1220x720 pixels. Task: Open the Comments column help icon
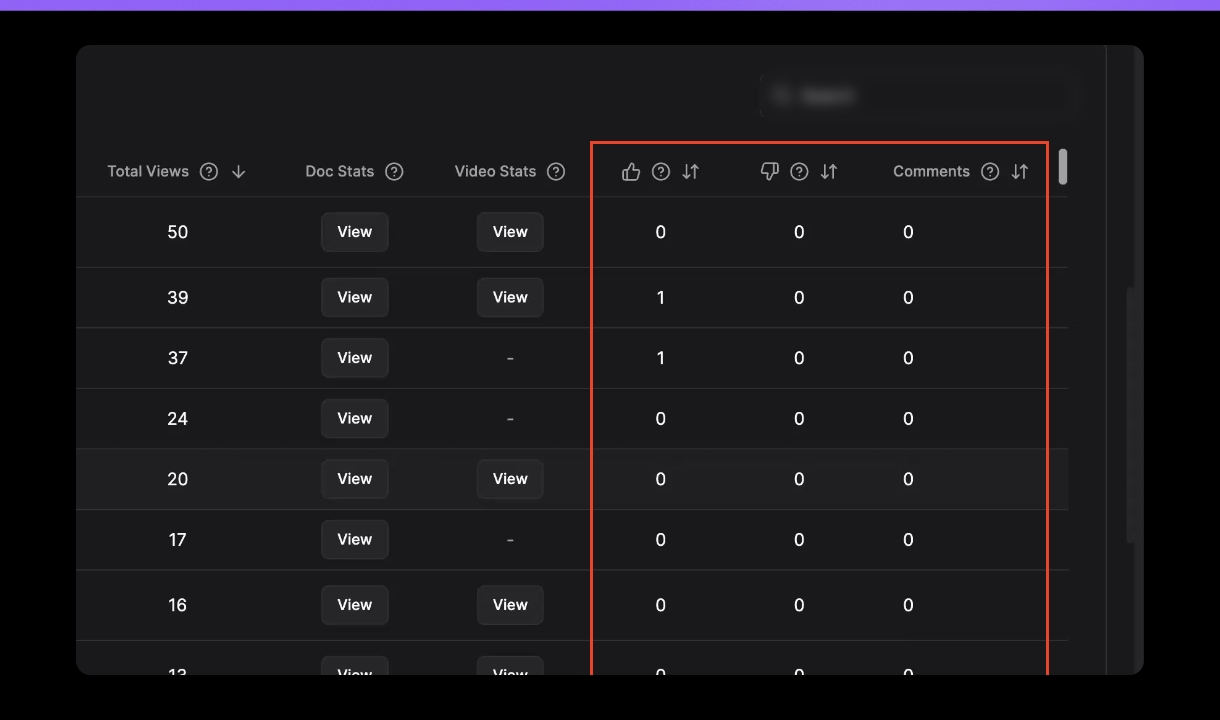click(x=990, y=172)
